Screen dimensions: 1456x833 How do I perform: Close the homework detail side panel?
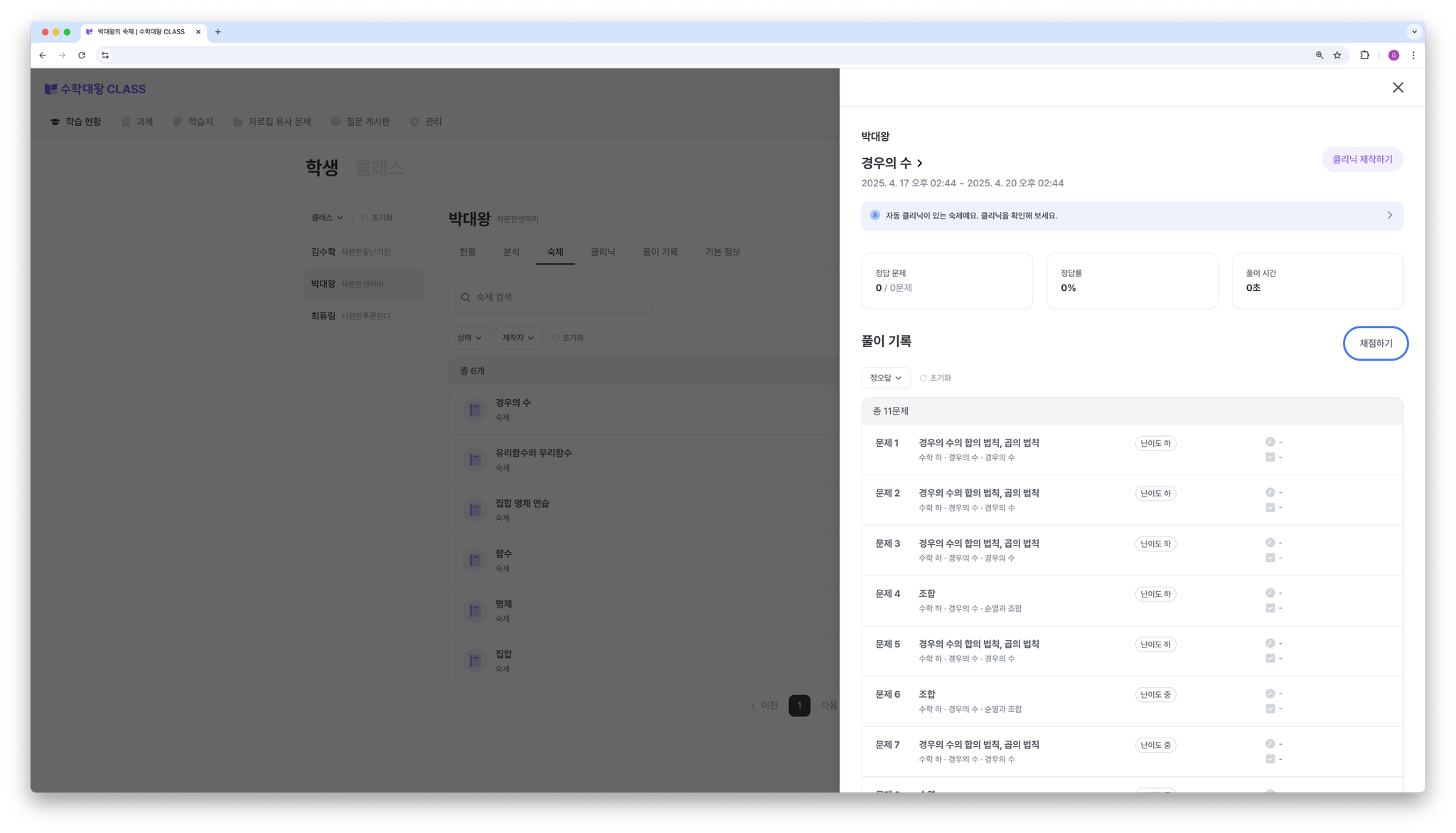pyautogui.click(x=1398, y=87)
